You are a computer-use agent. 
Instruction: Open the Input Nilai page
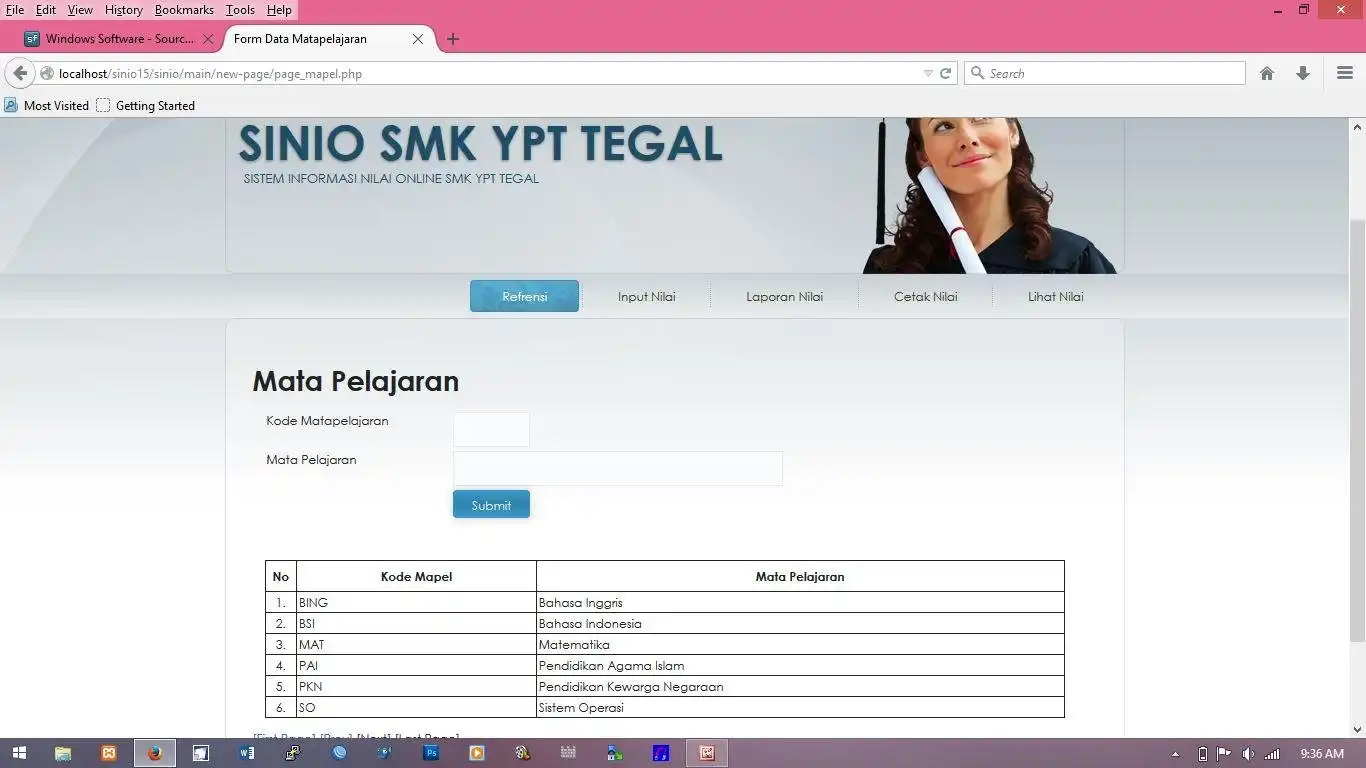(x=646, y=296)
